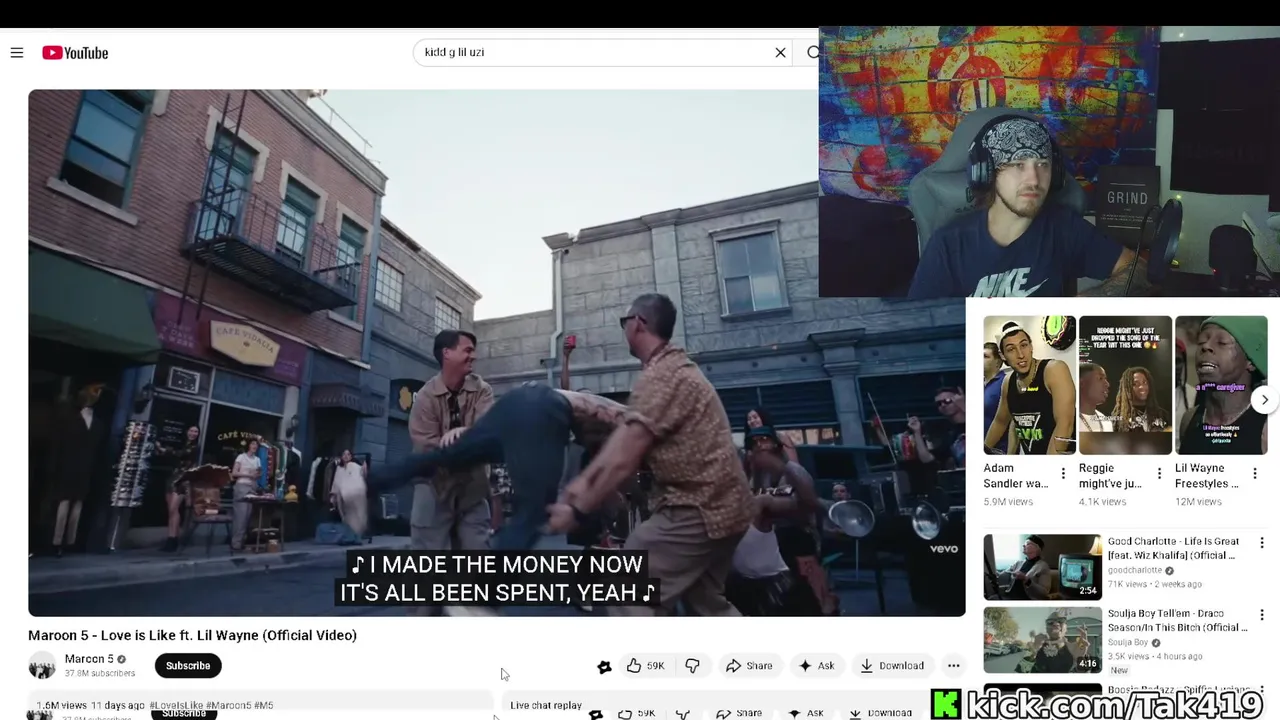Viewport: 1280px width, 720px height.
Task: Open options menu for Reggie short
Action: point(1159,474)
